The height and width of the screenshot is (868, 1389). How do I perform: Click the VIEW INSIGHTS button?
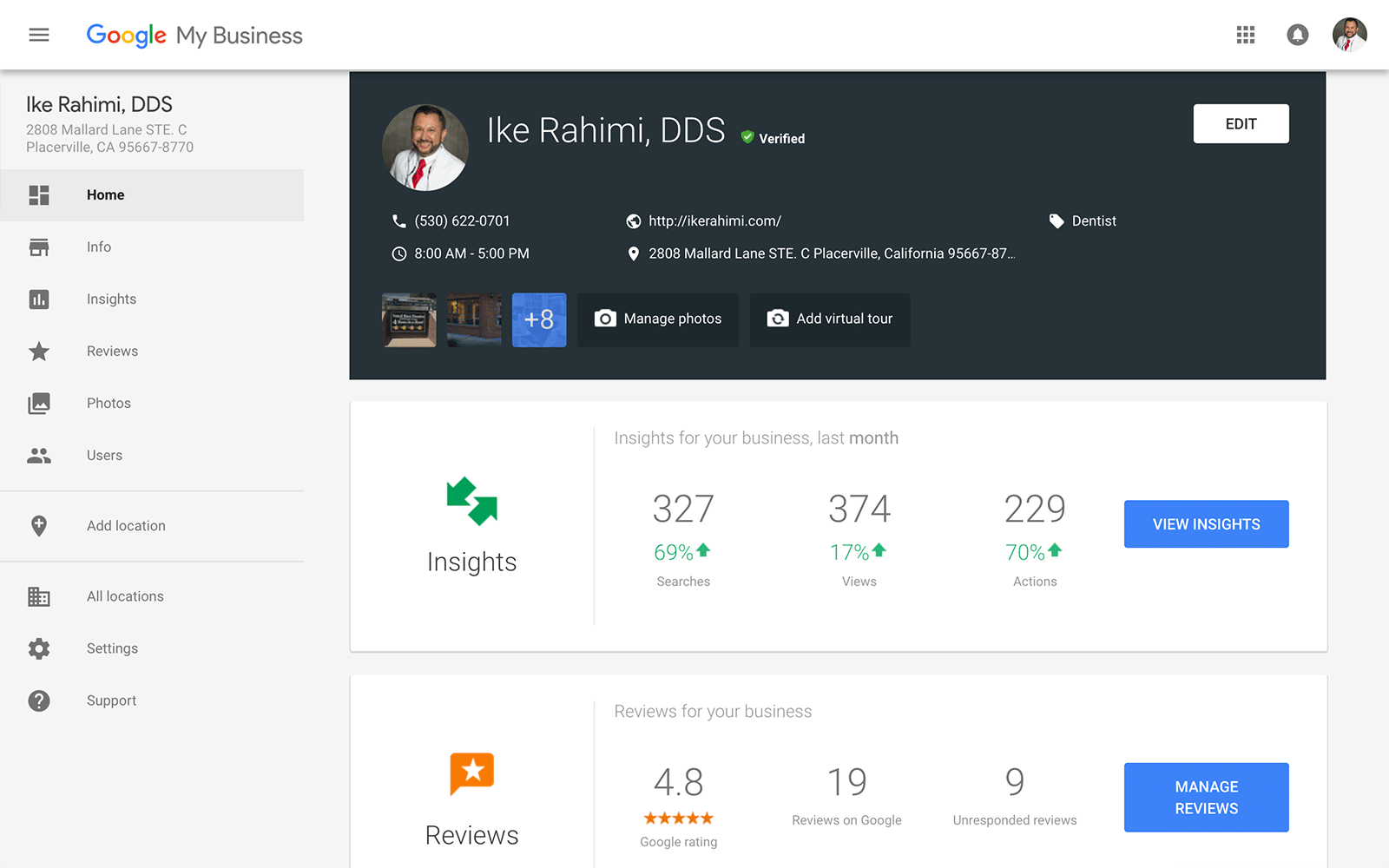1206,524
